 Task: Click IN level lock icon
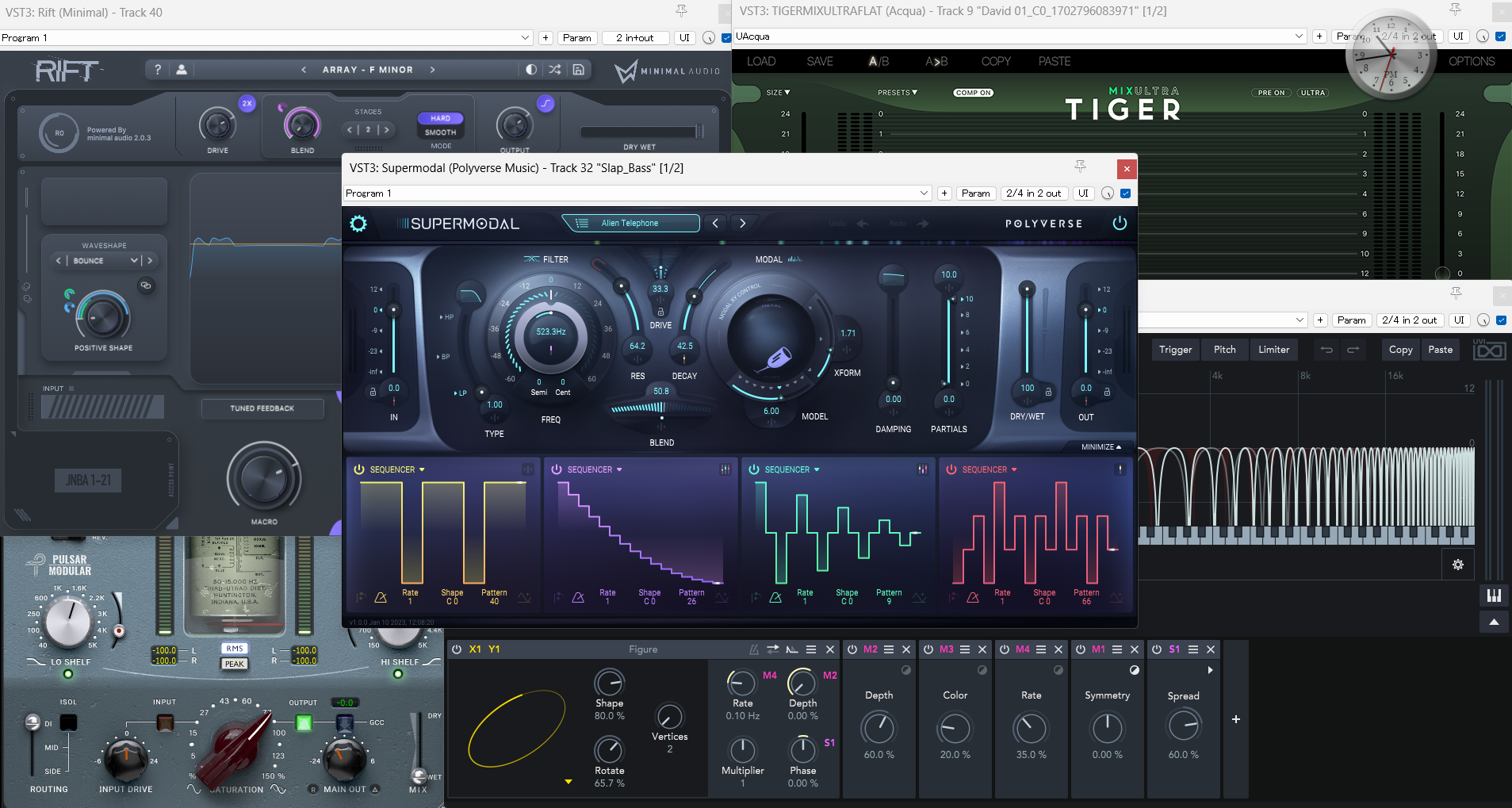pyautogui.click(x=373, y=392)
